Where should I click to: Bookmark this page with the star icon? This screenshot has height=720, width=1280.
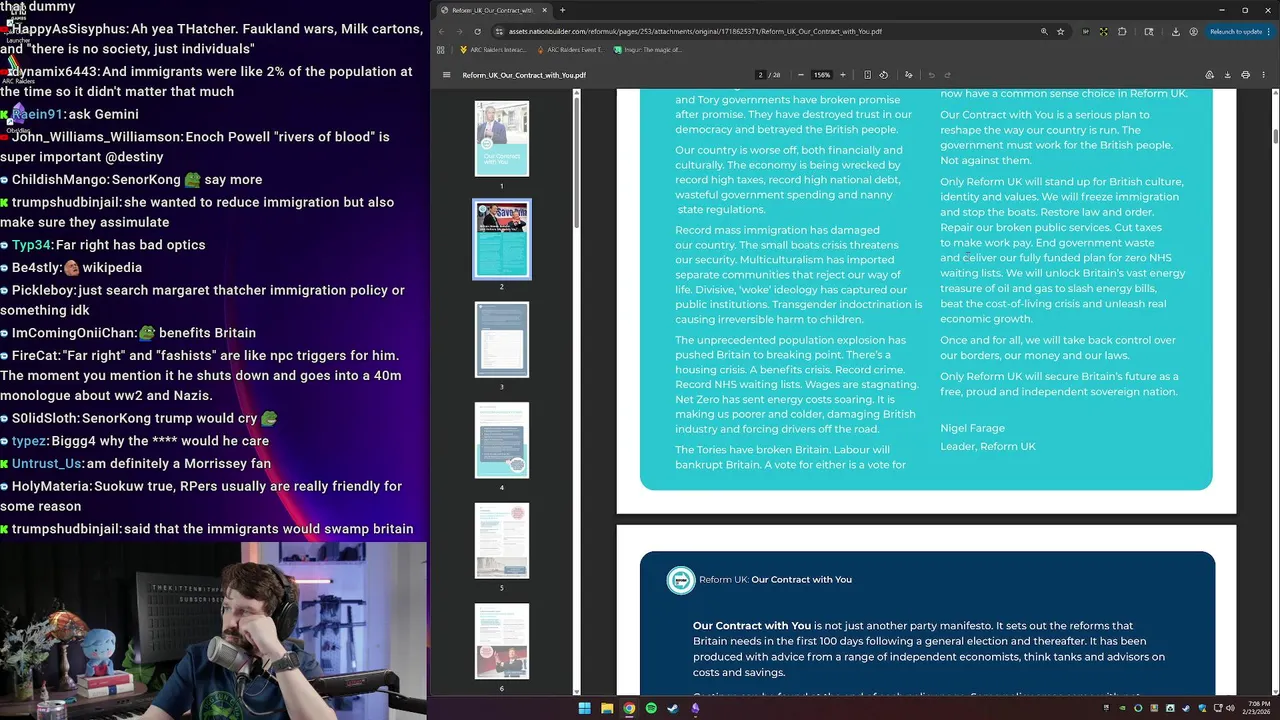pyautogui.click(x=1061, y=31)
